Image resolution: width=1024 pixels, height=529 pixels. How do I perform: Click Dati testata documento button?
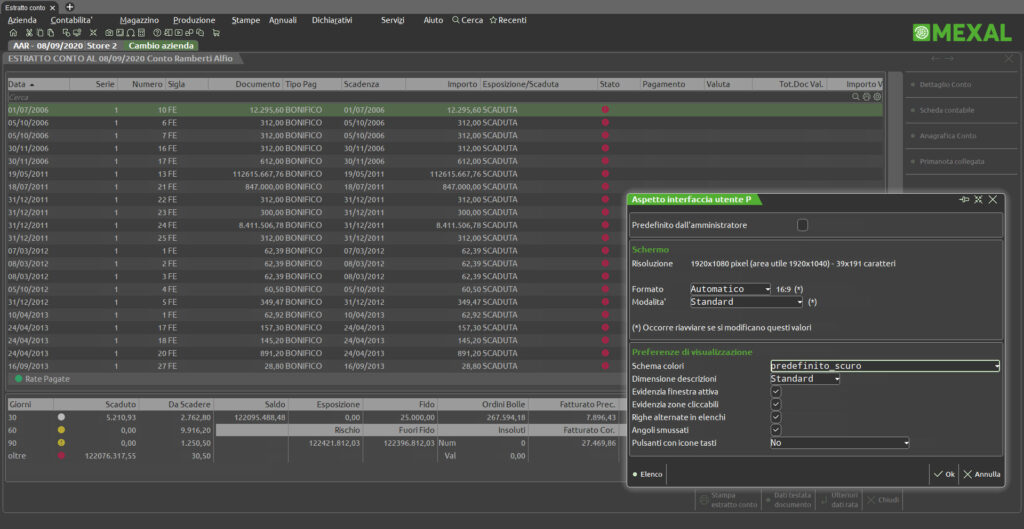pos(787,500)
